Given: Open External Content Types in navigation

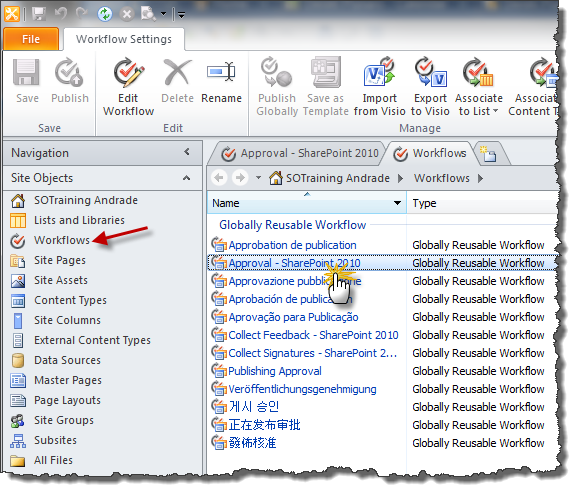Looking at the screenshot, I should [92, 340].
